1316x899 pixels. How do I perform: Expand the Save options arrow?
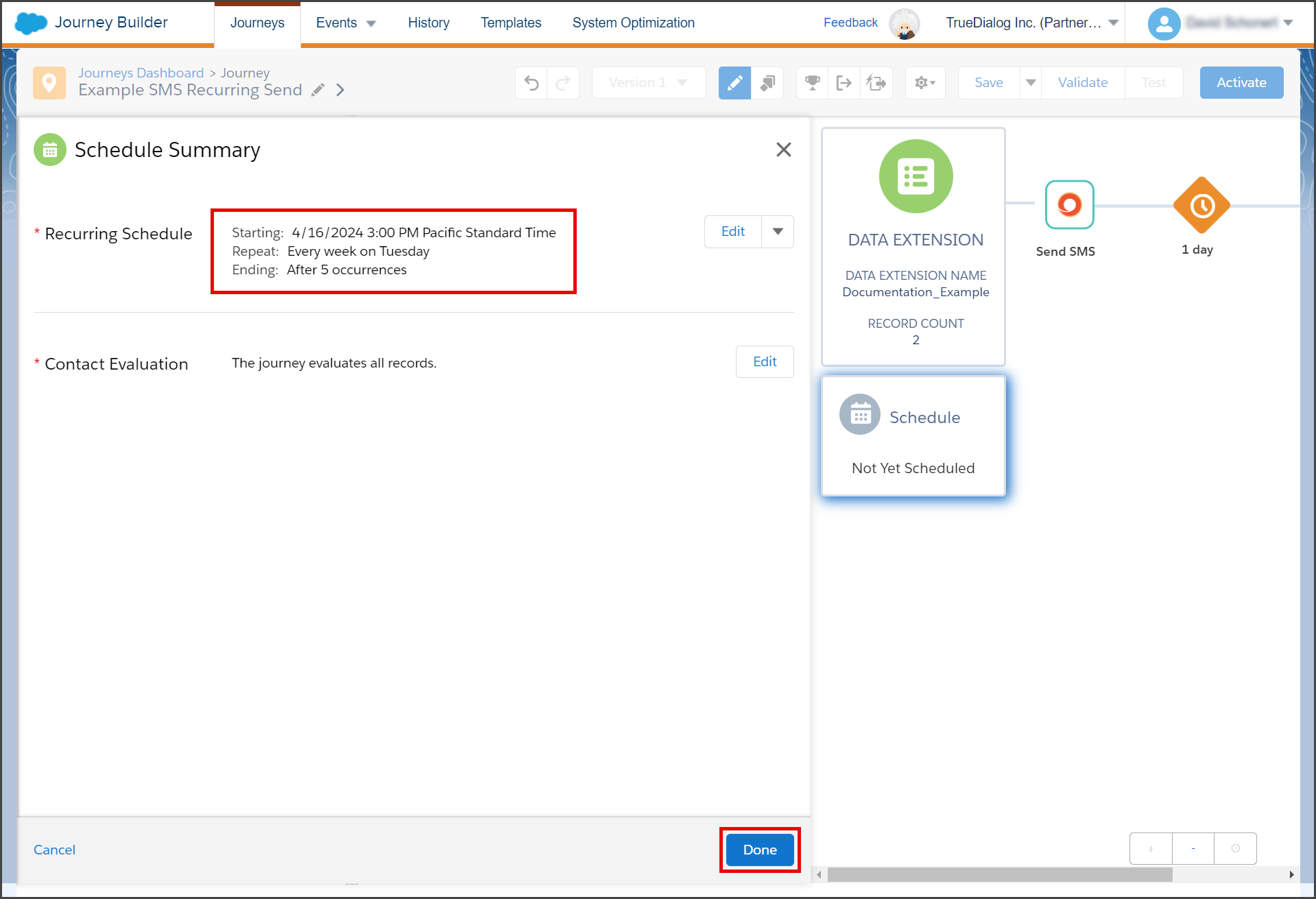coord(1031,83)
